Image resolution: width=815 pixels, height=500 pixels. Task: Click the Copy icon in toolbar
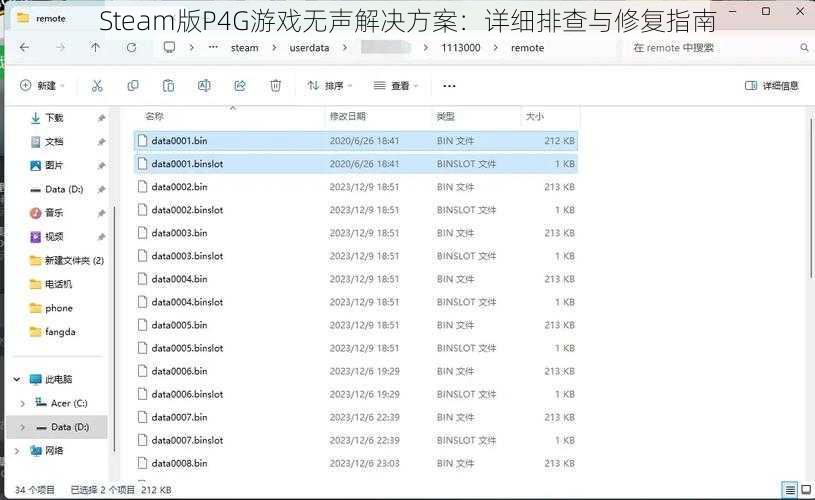coord(133,86)
